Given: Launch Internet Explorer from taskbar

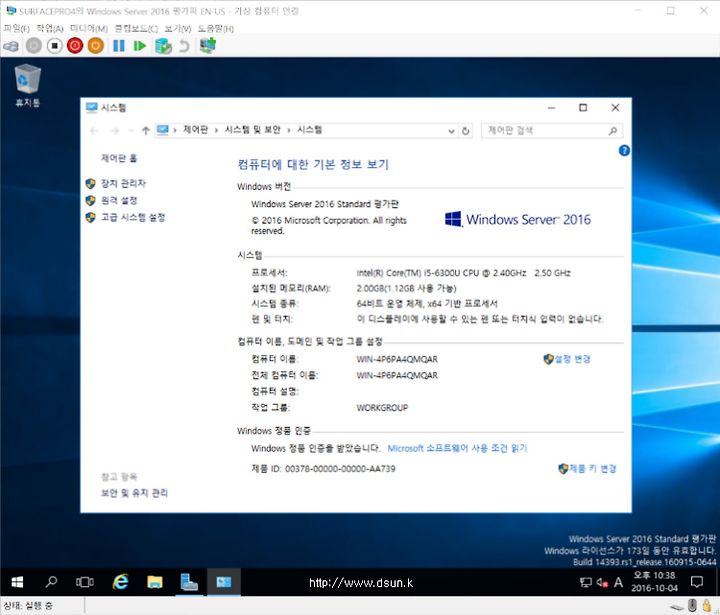Looking at the screenshot, I should [120, 582].
